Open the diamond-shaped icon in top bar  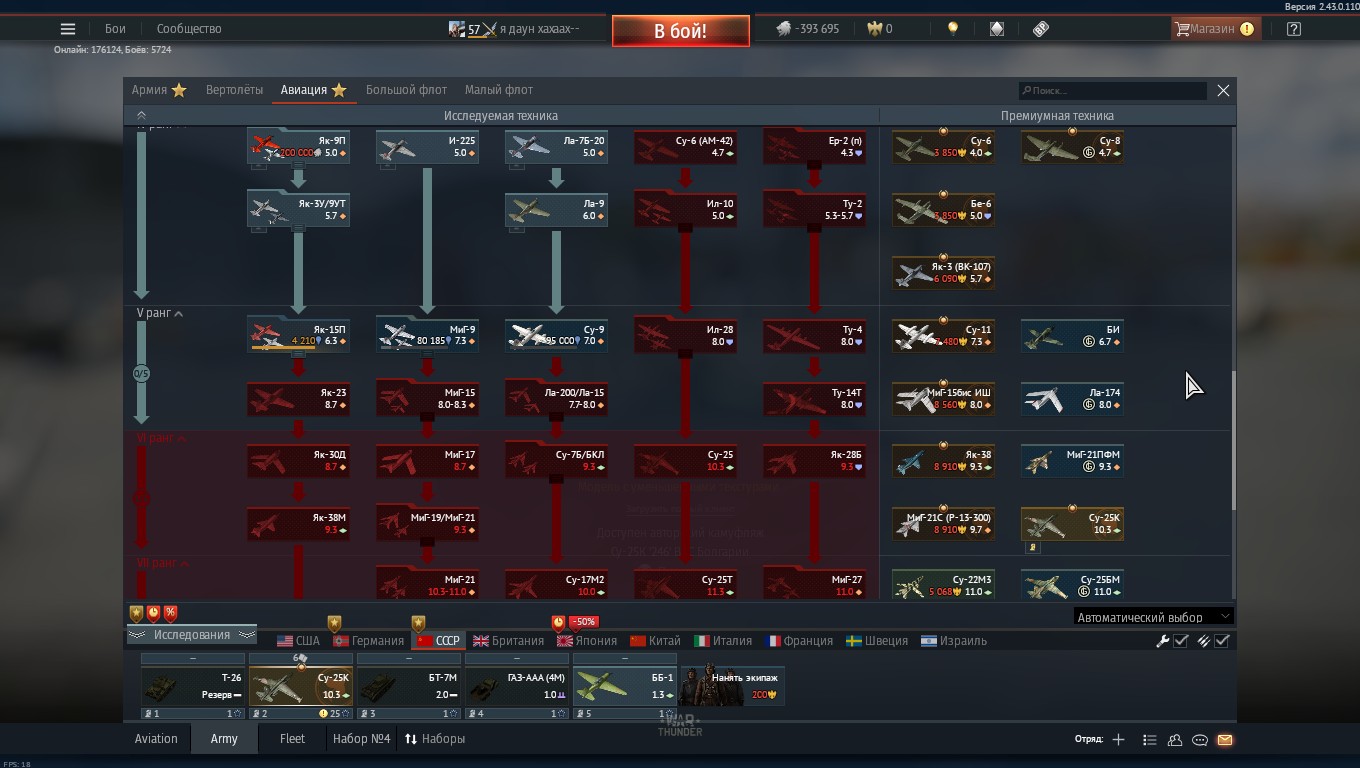(997, 29)
